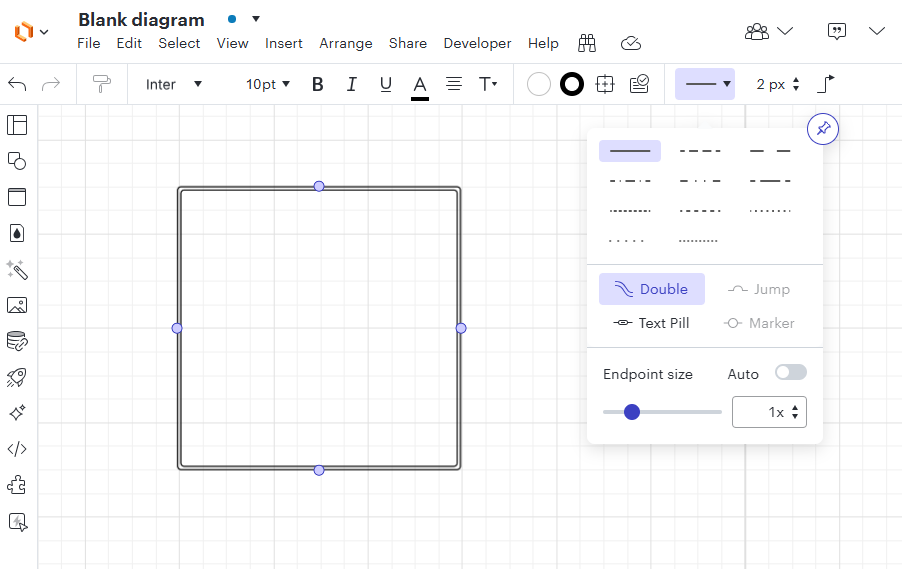Click the conditional formatting checklist icon

click(639, 84)
